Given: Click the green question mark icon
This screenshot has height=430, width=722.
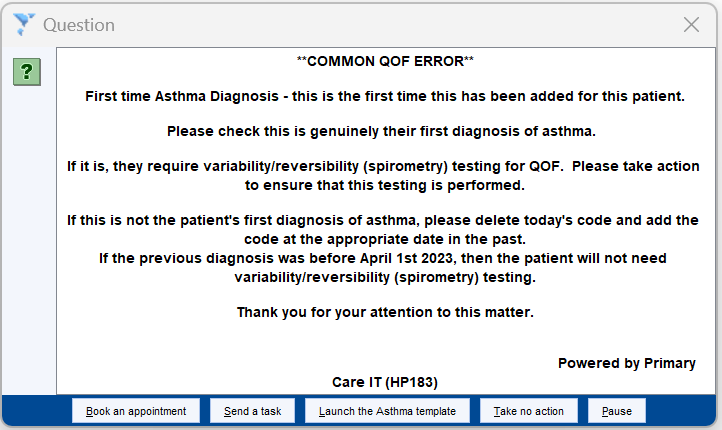Looking at the screenshot, I should 27,72.
